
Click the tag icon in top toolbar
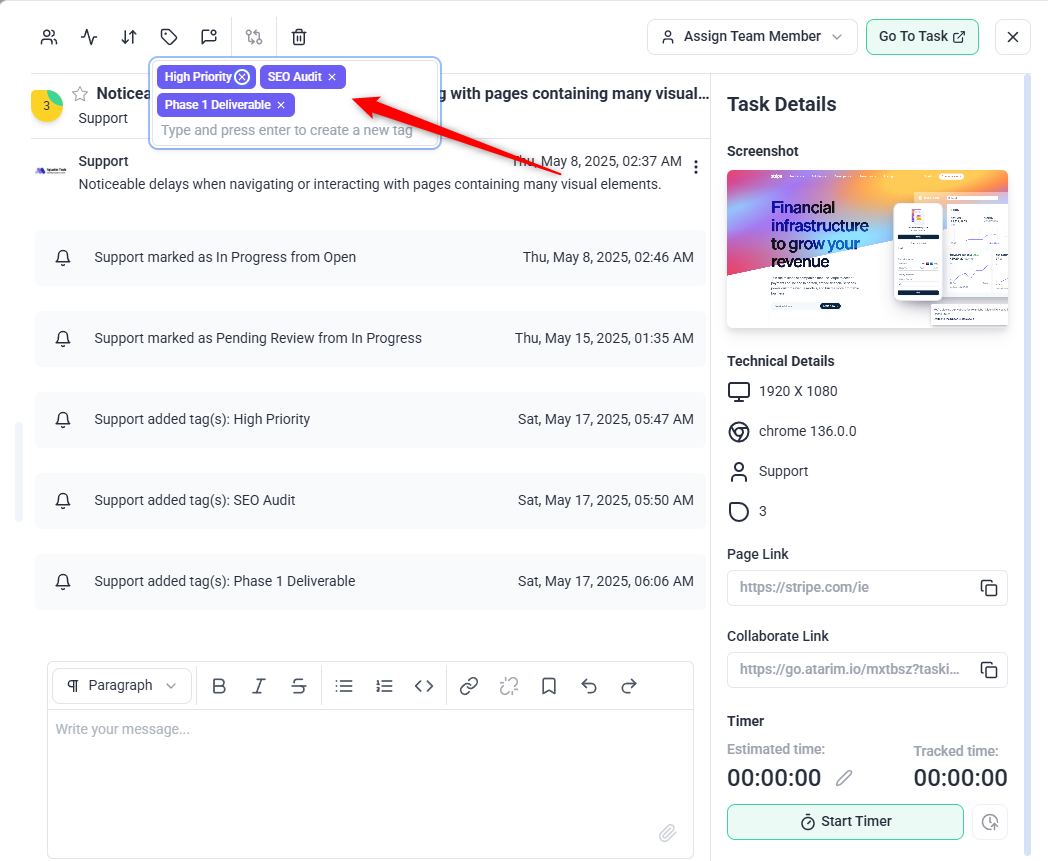coord(169,37)
